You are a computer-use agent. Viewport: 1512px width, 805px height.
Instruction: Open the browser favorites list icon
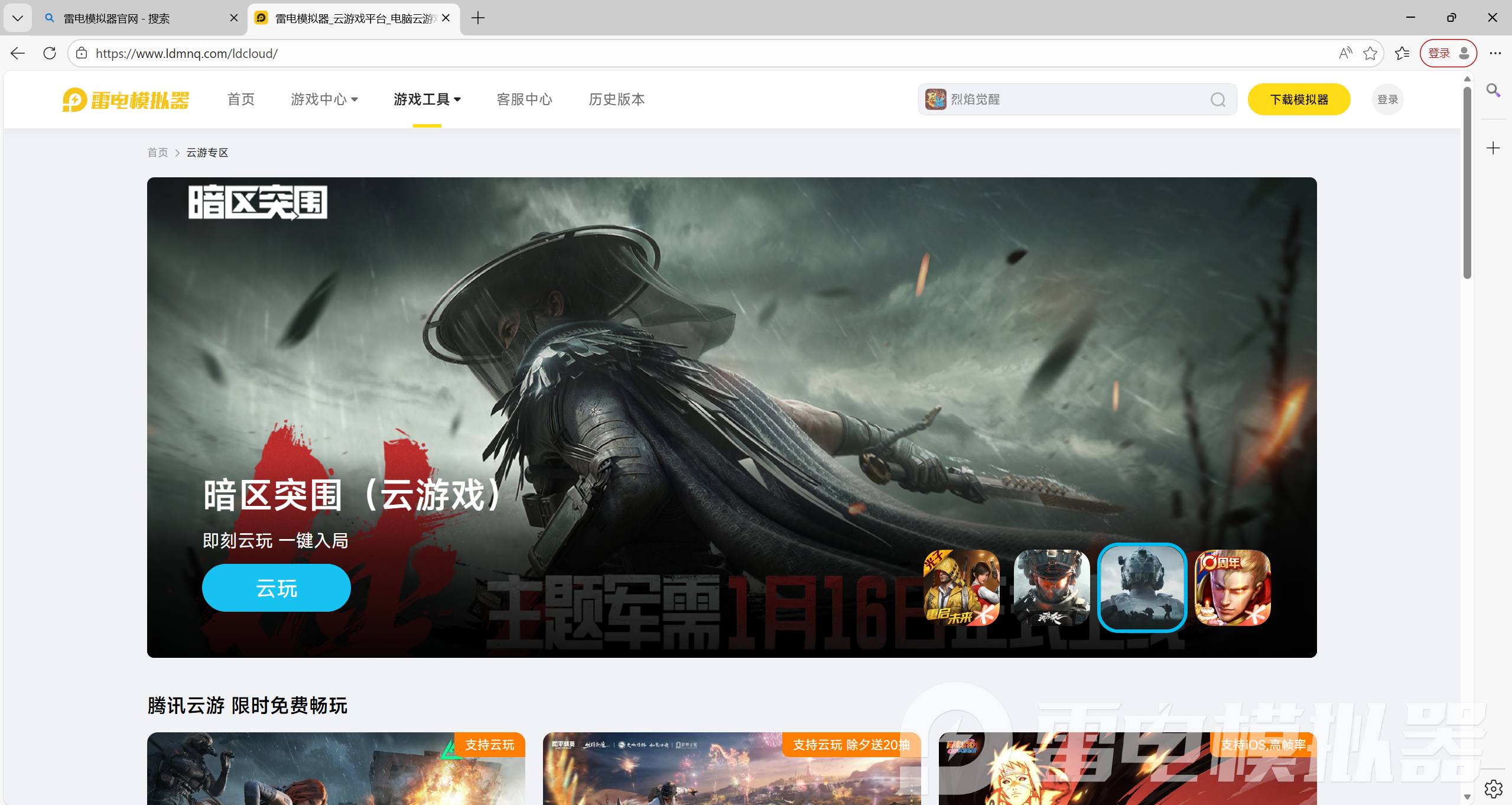1402,53
